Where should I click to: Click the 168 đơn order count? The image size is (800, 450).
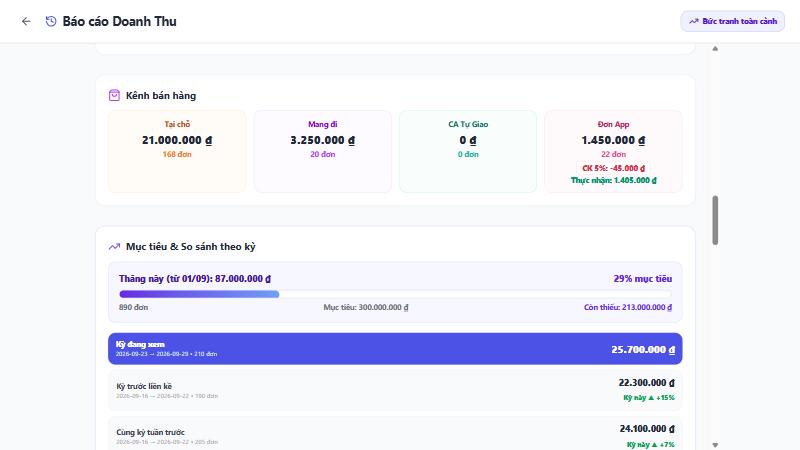tap(177, 154)
